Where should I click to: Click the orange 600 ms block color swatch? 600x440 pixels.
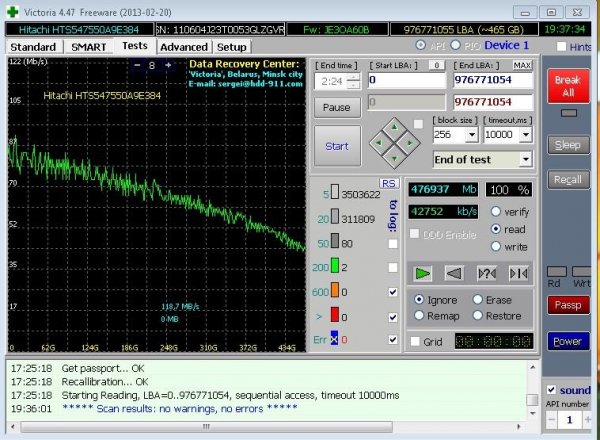tap(333, 292)
